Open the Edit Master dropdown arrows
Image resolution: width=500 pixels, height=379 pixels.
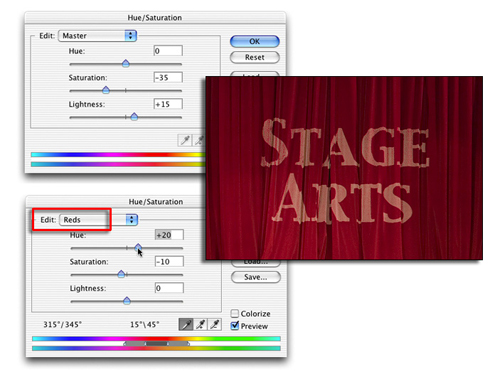click(x=130, y=35)
